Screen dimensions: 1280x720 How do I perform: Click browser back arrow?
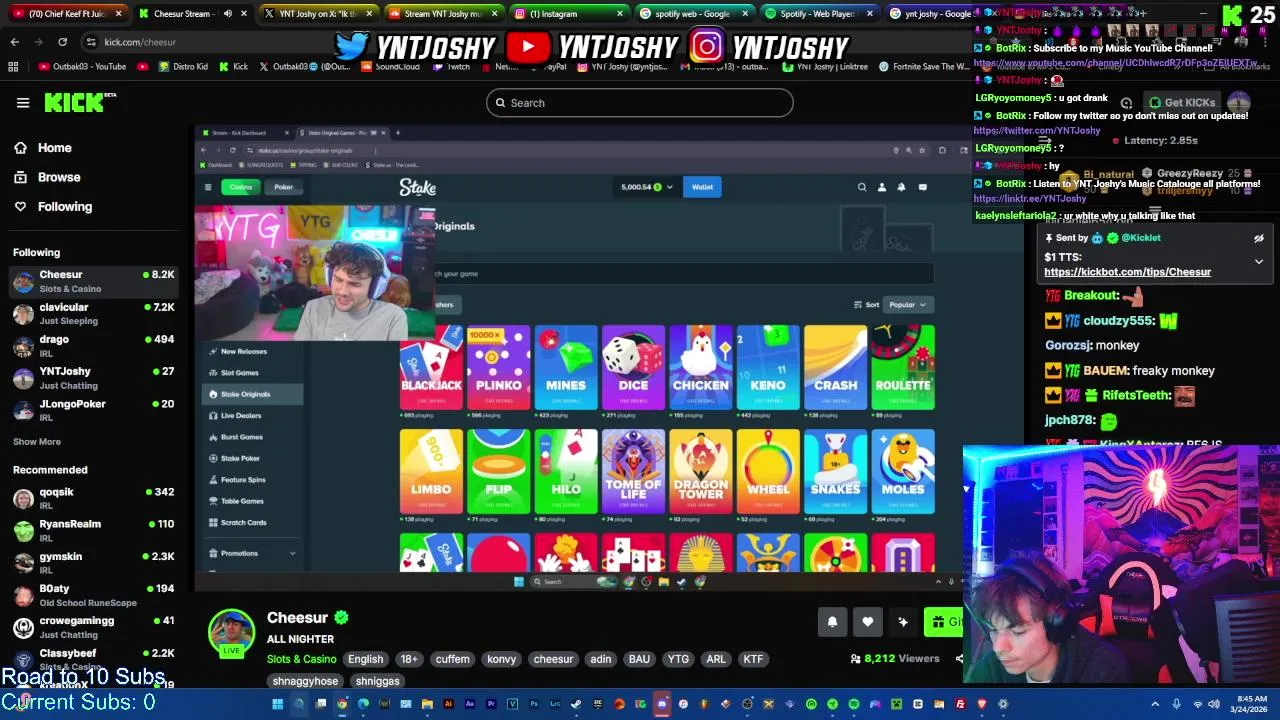pyautogui.click(x=14, y=42)
